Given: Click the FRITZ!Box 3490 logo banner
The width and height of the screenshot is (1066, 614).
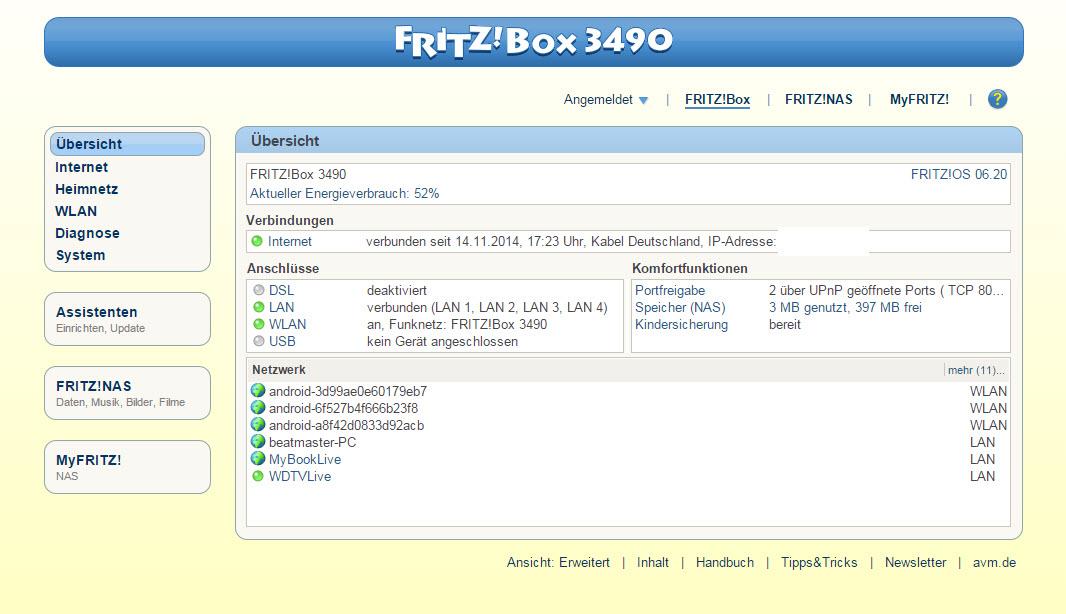Looking at the screenshot, I should 534,41.
